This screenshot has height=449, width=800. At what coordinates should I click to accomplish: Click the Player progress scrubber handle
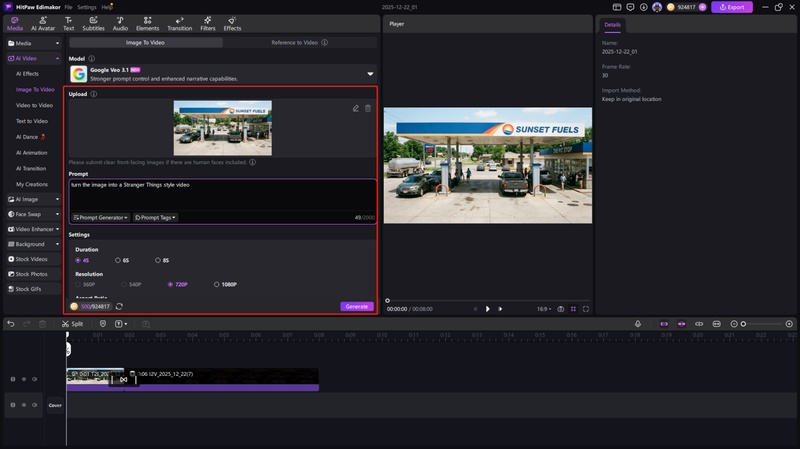coord(387,301)
